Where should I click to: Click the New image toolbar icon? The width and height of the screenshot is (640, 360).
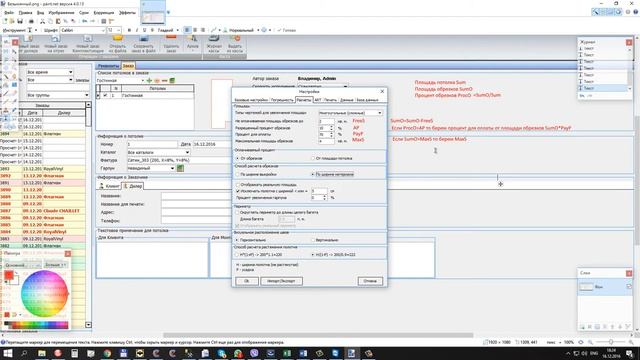5,21
